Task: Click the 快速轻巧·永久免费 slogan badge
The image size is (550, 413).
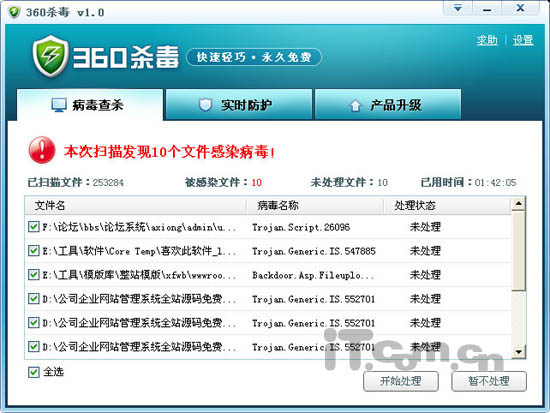Action: [254, 57]
